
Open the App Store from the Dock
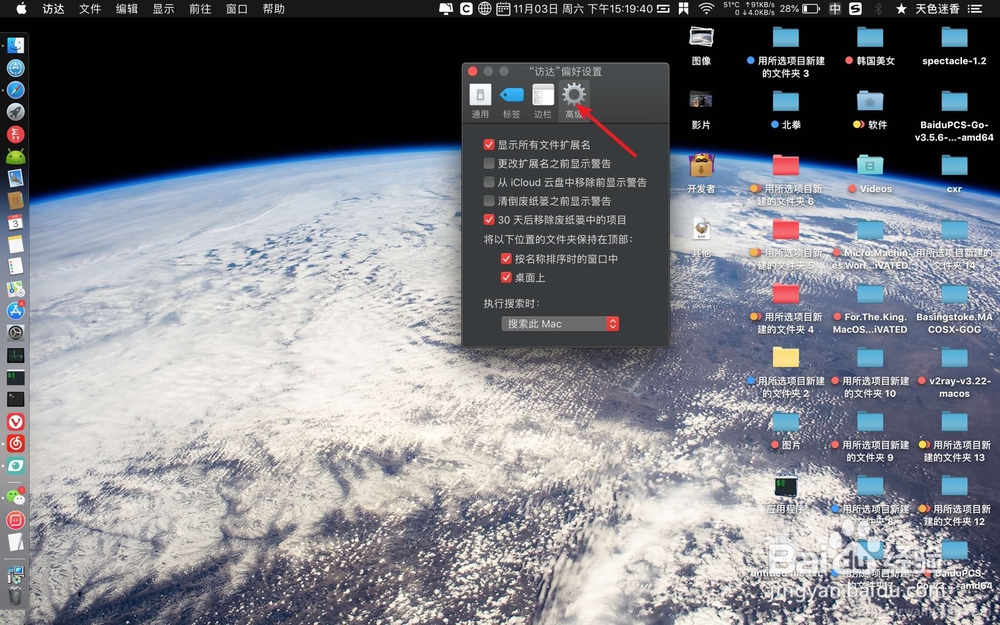coord(15,310)
